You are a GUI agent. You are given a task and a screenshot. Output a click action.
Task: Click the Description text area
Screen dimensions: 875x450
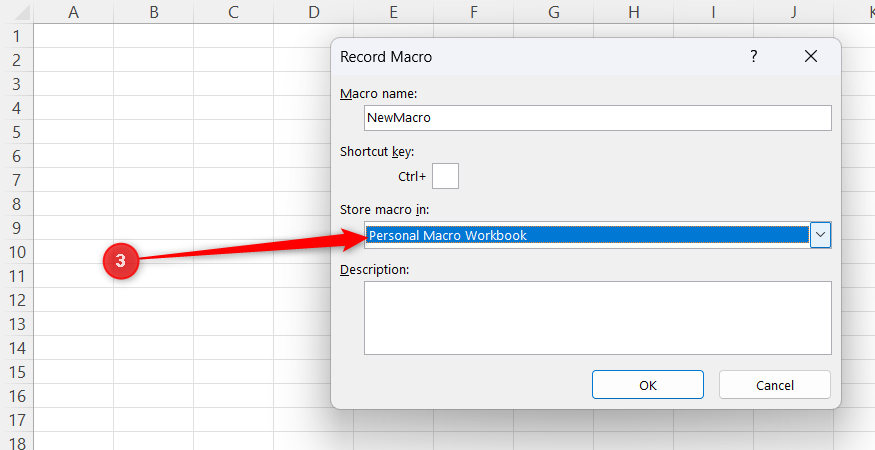(x=598, y=318)
